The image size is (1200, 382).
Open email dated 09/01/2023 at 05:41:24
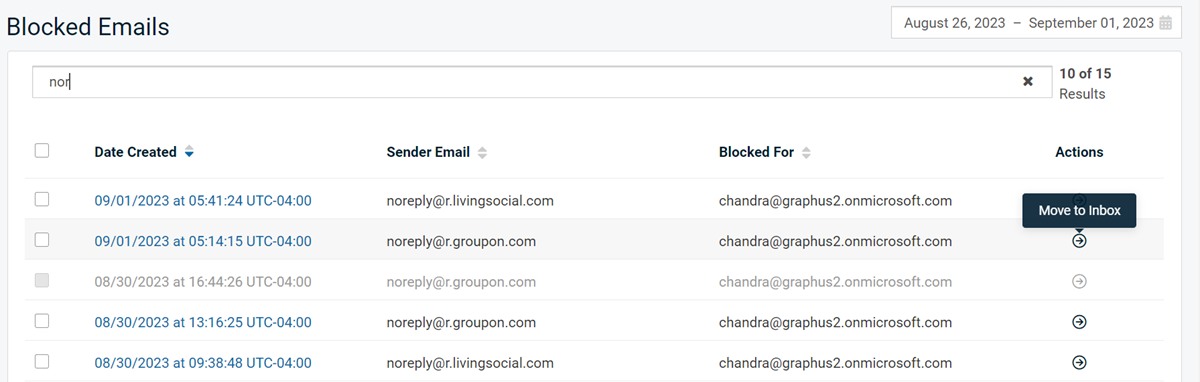(203, 201)
